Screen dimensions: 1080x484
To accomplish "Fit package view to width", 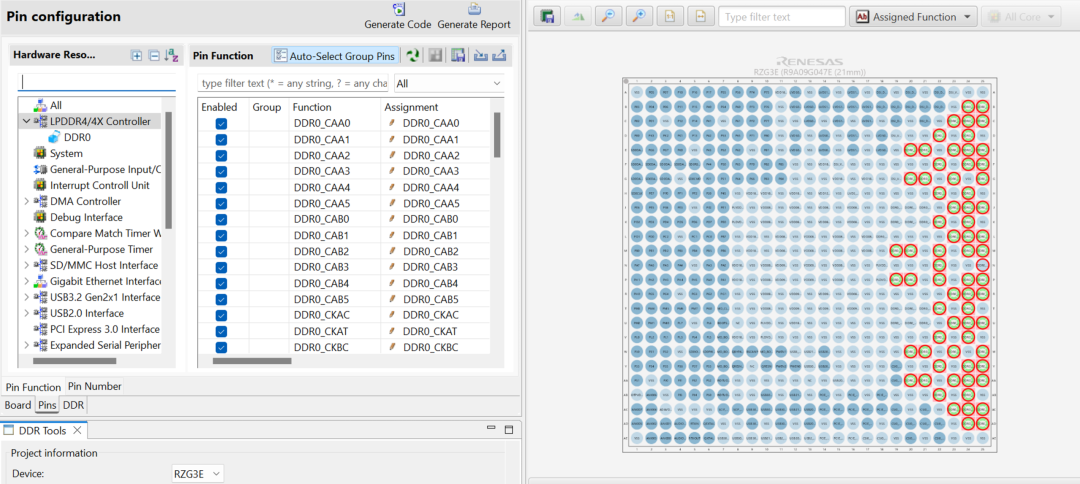I will point(700,17).
